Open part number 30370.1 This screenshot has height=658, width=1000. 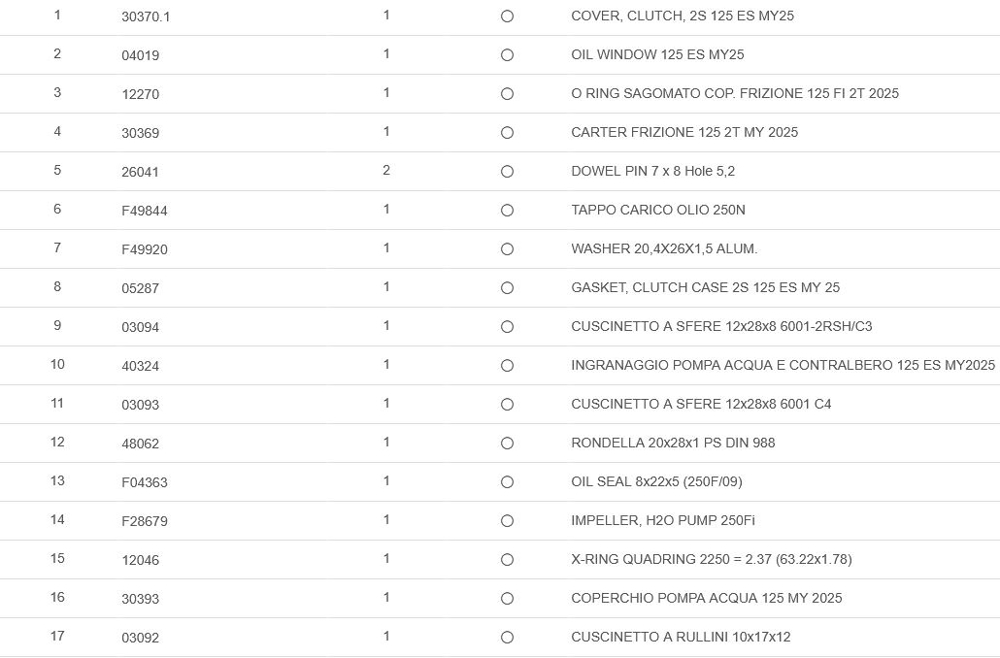(146, 17)
